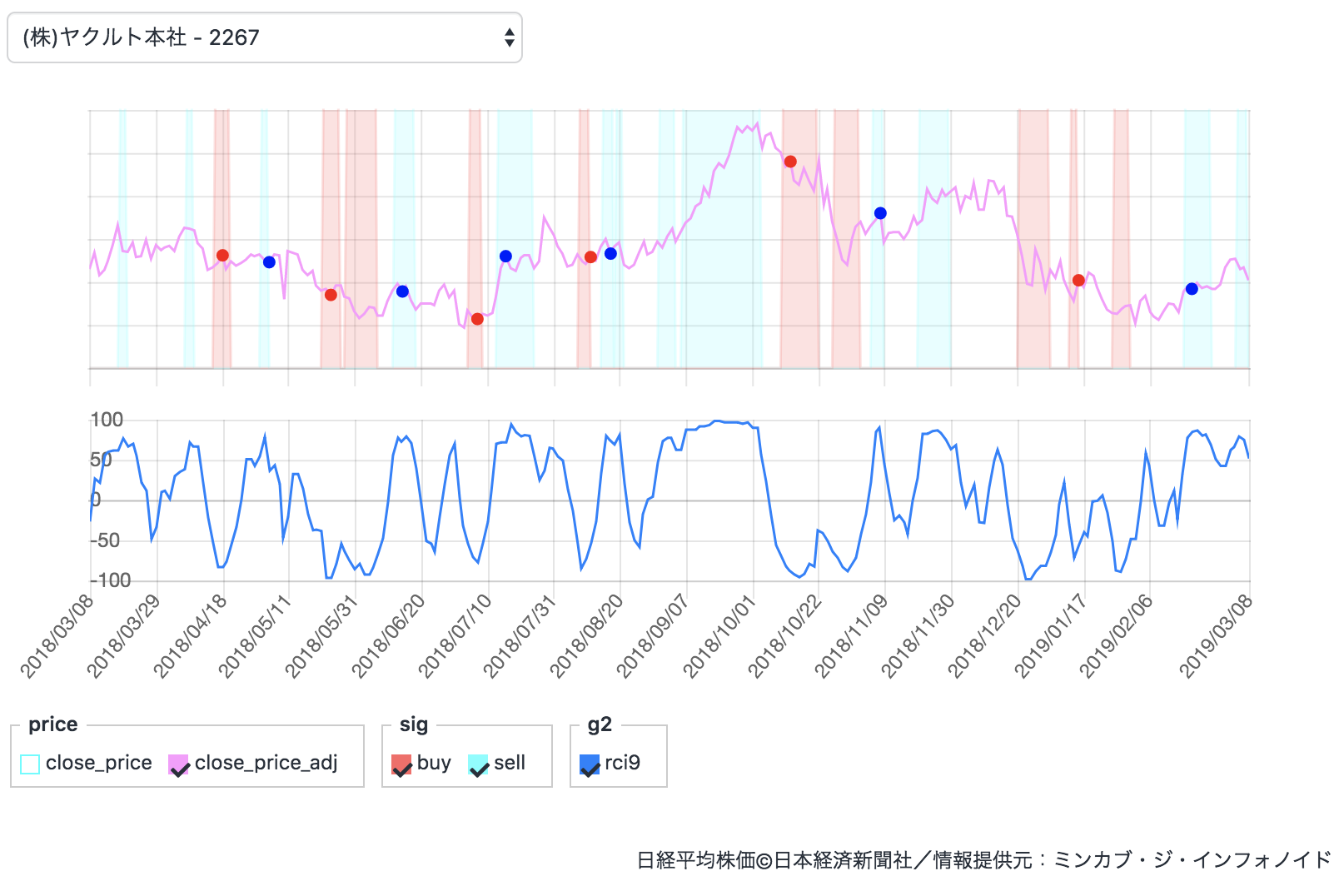Viewport: 1334px width, 896px height.
Task: Click the red buy dot just before 2018/05/31
Action: click(331, 295)
